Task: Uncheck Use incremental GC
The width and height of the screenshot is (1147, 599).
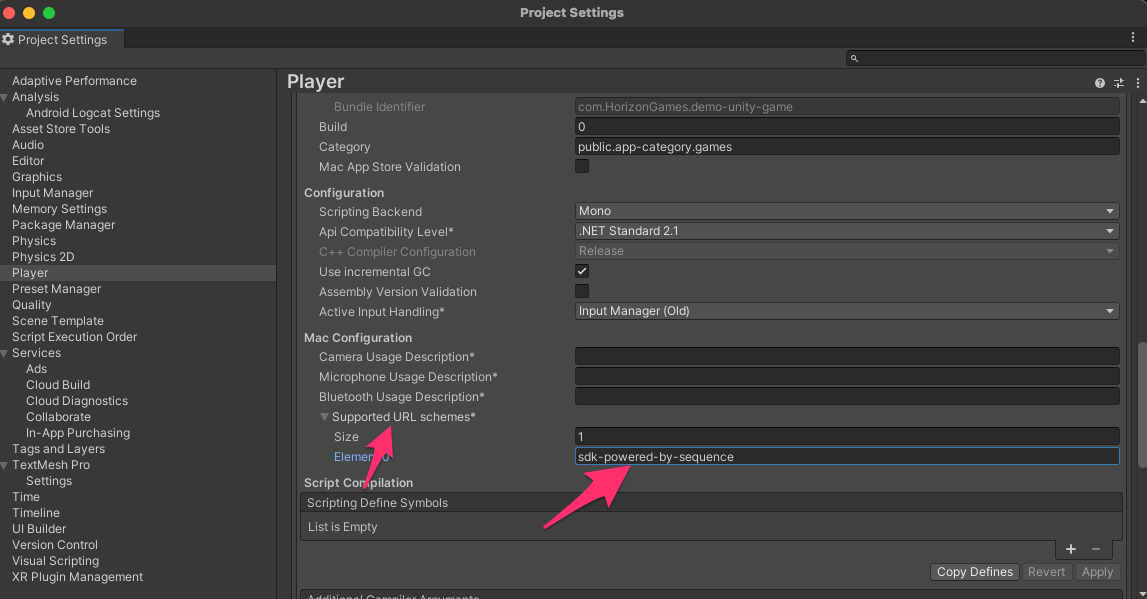Action: coord(582,272)
